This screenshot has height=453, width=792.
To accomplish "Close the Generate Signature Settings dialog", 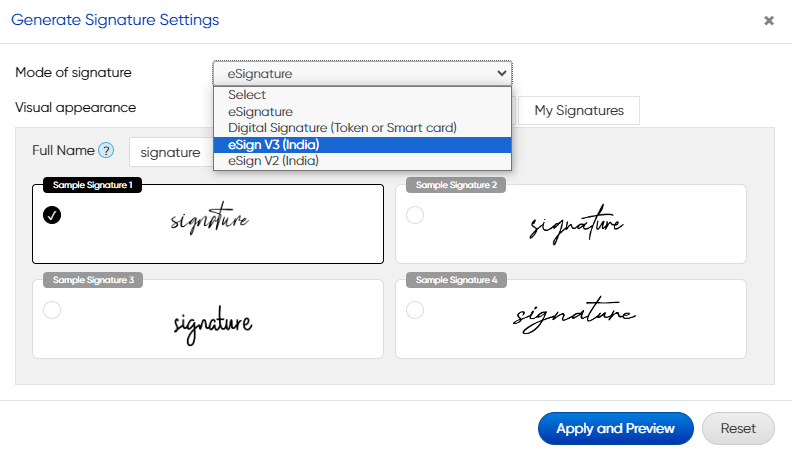I will 769,20.
